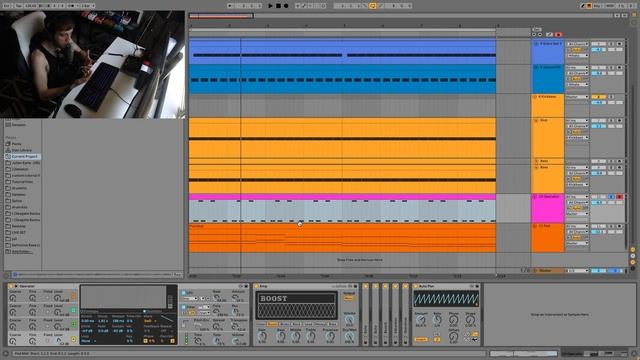Open the LIVE SET folder in browser
The image size is (640, 360).
(19, 233)
